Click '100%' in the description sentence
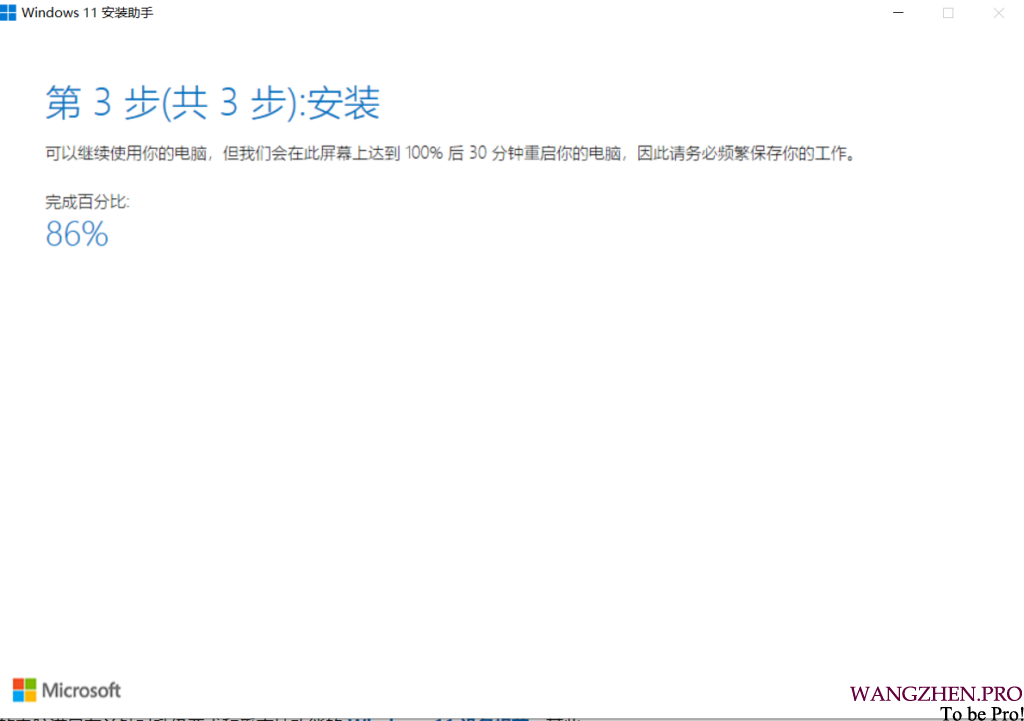This screenshot has width=1024, height=721. pos(425,154)
